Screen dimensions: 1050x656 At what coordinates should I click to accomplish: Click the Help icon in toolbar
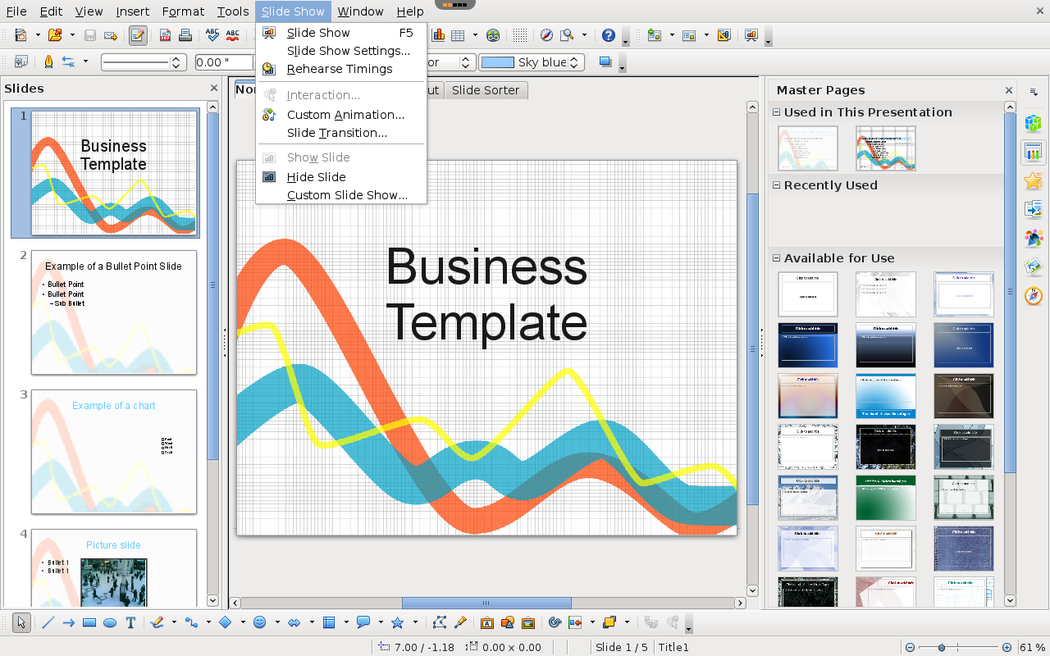pyautogui.click(x=608, y=36)
